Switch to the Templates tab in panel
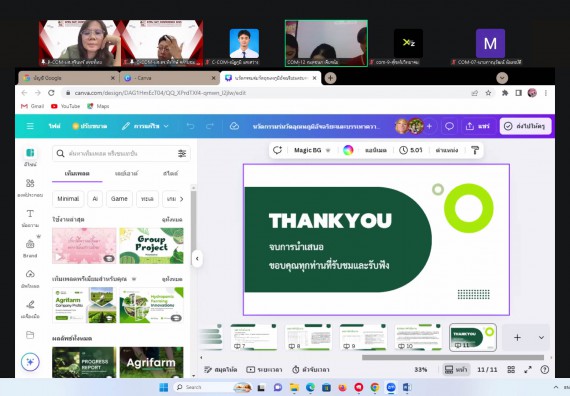This screenshot has height=396, width=570. pyautogui.click(x=77, y=173)
